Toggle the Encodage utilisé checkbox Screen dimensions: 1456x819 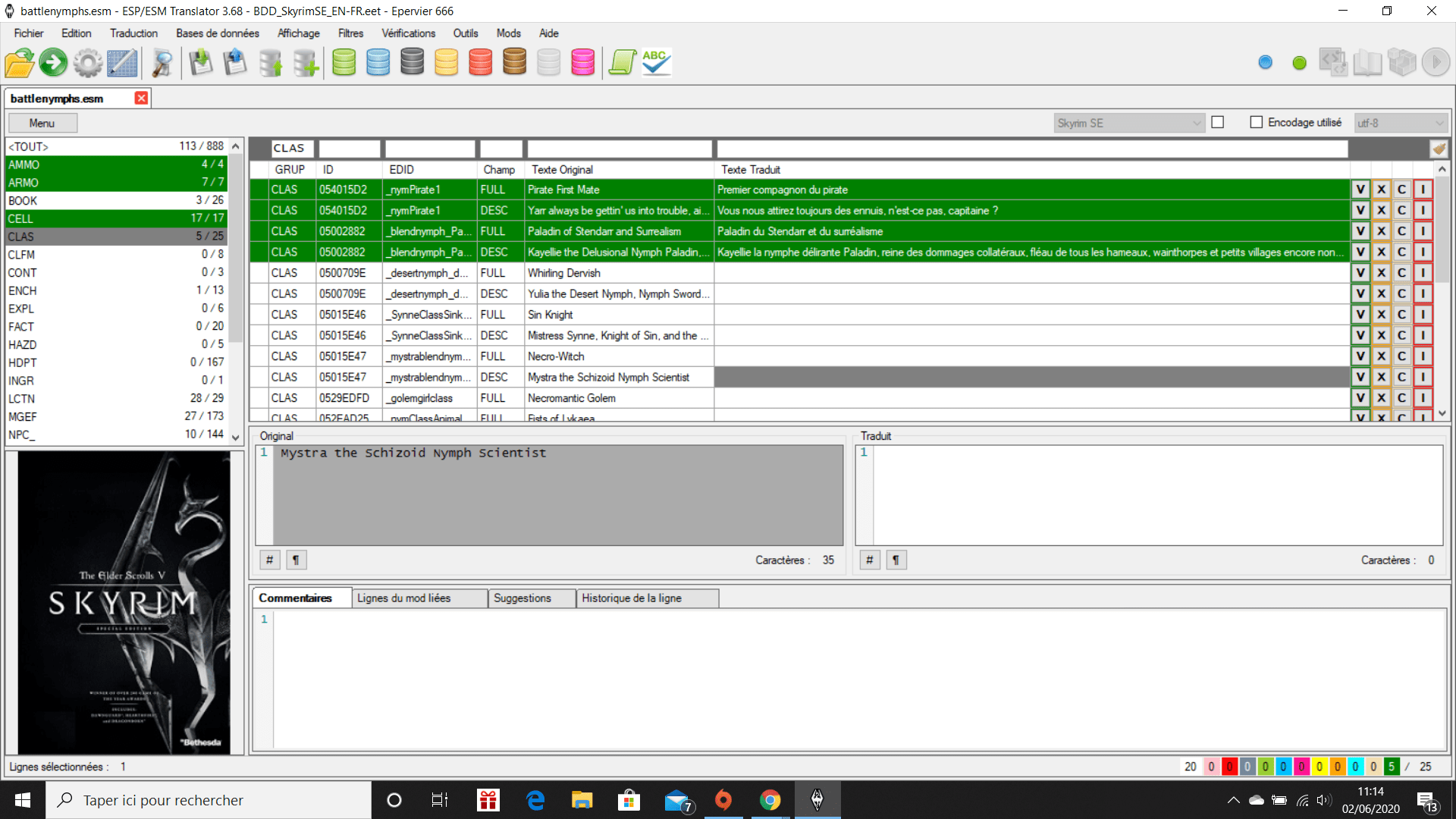point(1257,122)
